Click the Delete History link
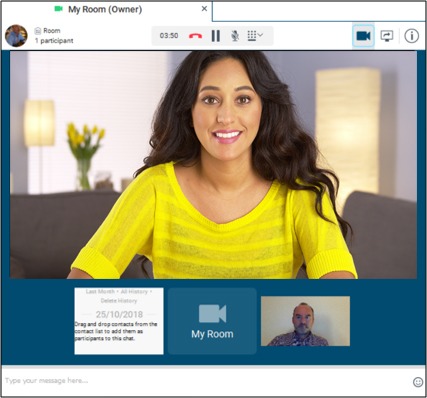 (x=119, y=301)
